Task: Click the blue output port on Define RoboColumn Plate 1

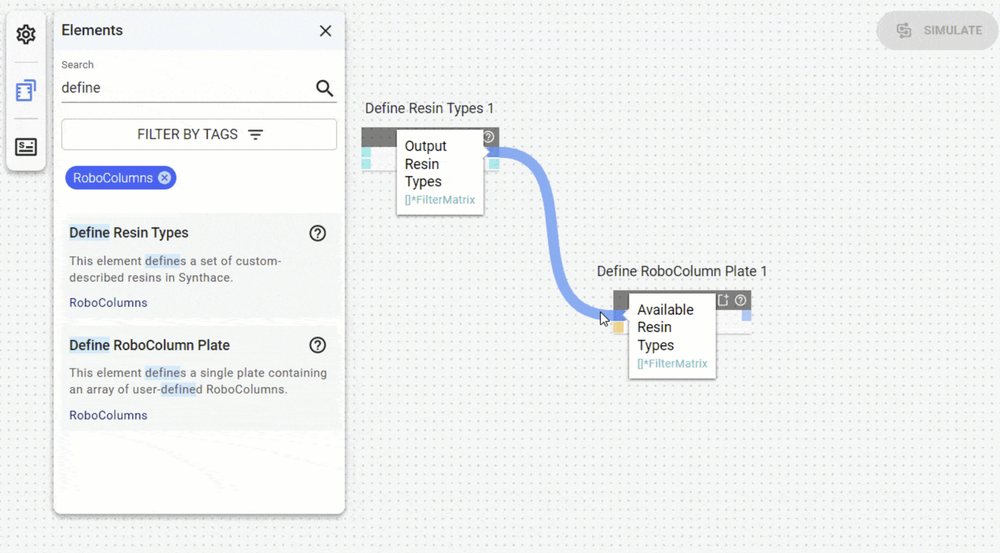Action: [x=746, y=315]
